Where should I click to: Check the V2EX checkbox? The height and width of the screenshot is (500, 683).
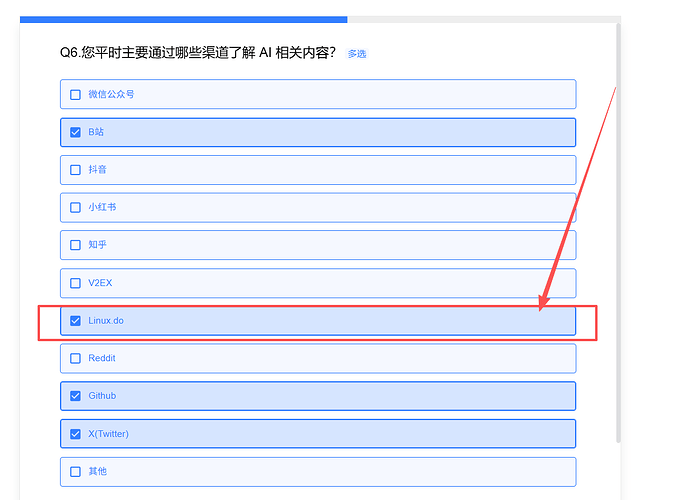(x=75, y=283)
